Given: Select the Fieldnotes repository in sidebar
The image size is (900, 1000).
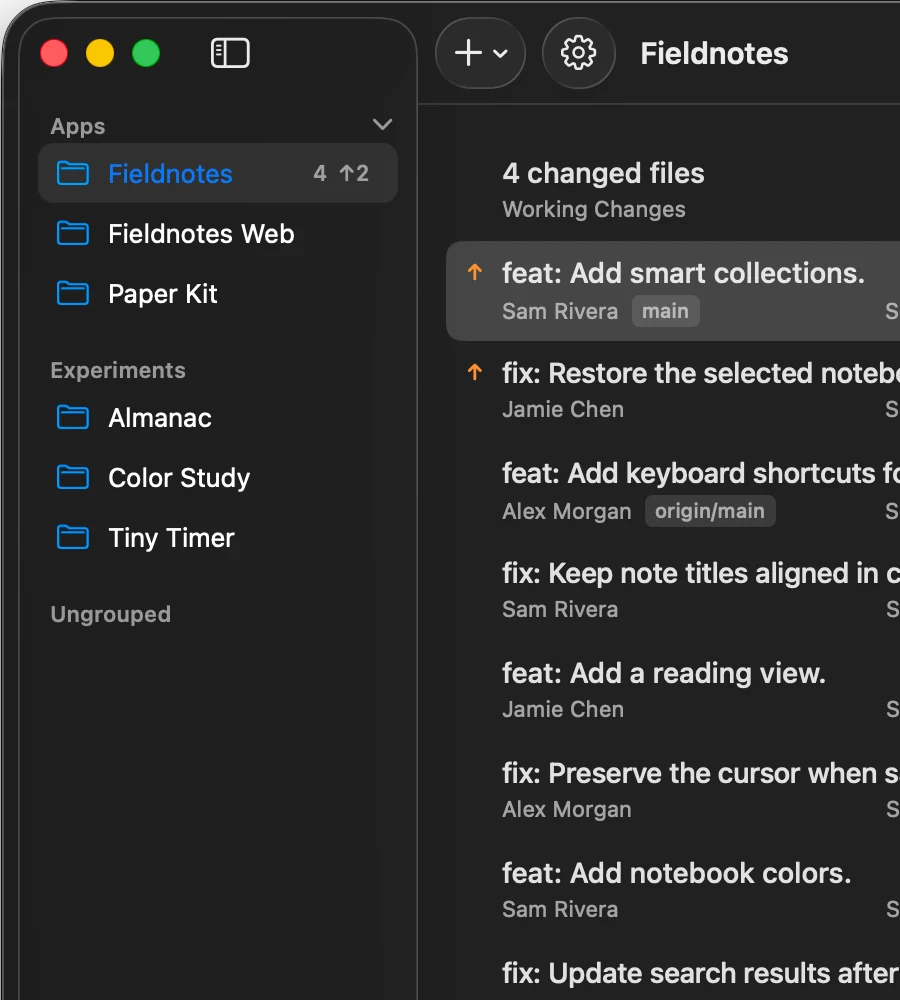Looking at the screenshot, I should click(218, 173).
